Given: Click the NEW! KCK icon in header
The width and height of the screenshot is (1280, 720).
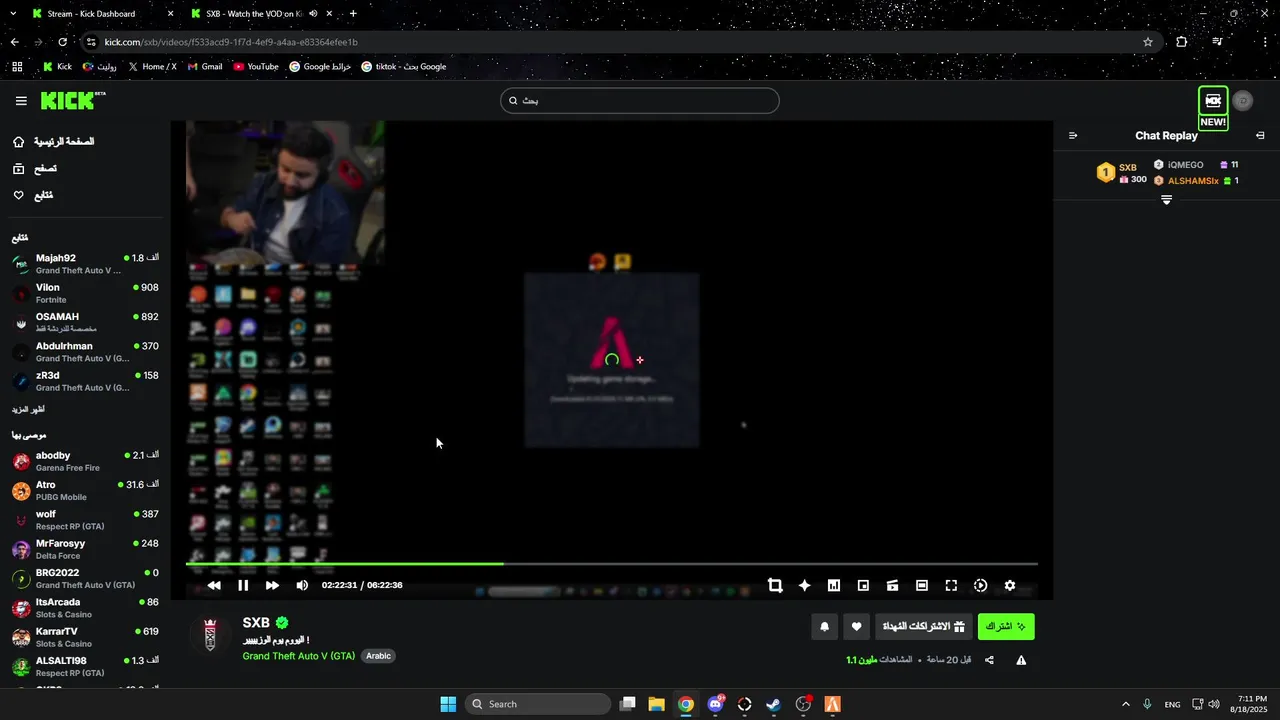Looking at the screenshot, I should tap(1213, 108).
